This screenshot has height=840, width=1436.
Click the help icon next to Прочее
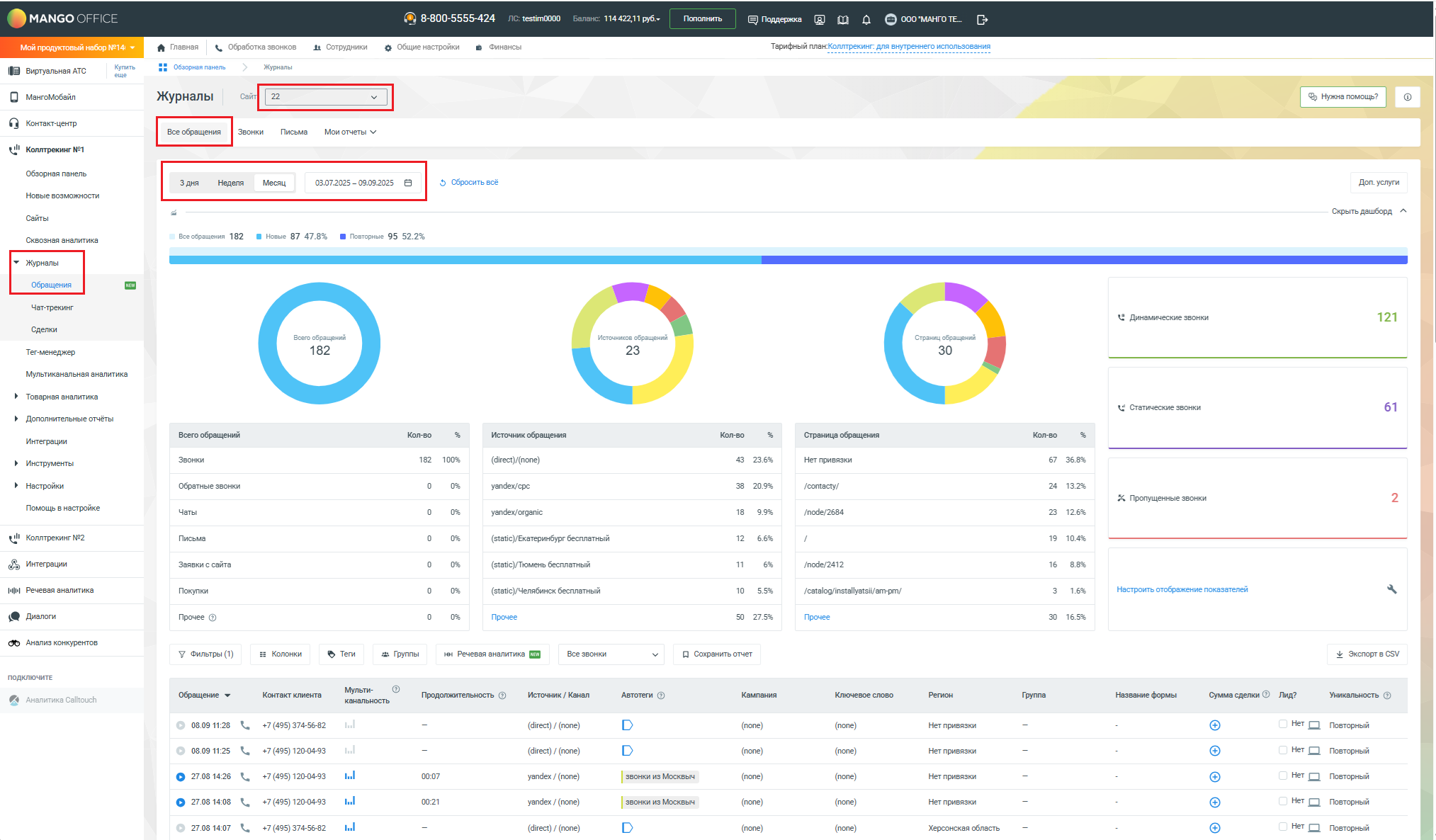(x=213, y=618)
